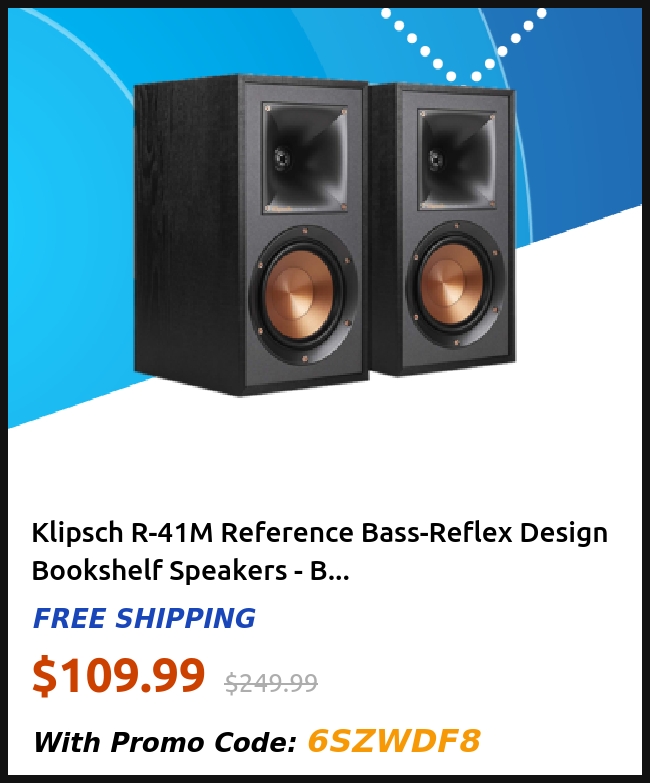The height and width of the screenshot is (783, 650).
Task: Select the $109.99 sale price
Action: click(x=119, y=676)
